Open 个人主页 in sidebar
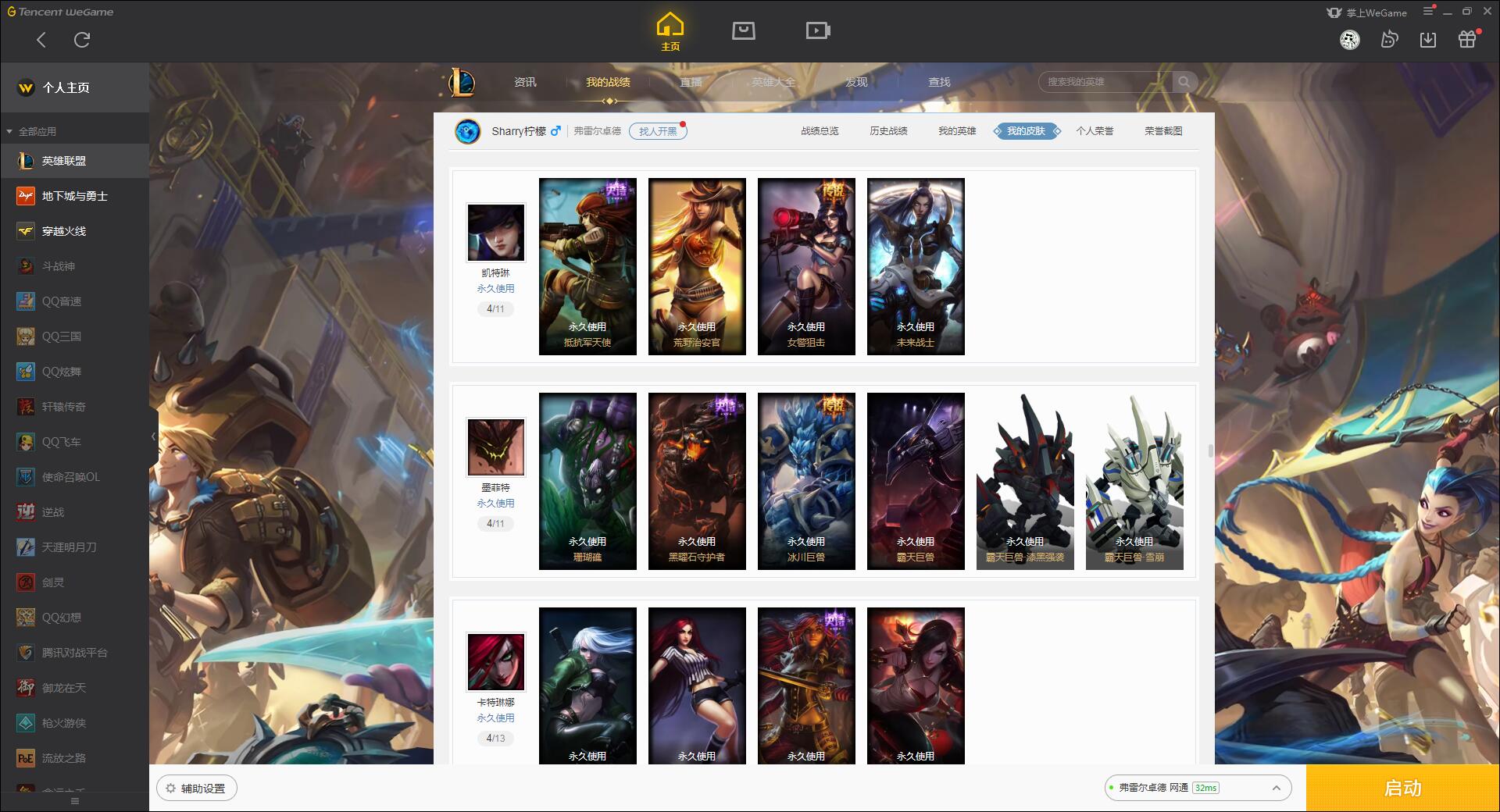The height and width of the screenshot is (812, 1500). tap(74, 87)
